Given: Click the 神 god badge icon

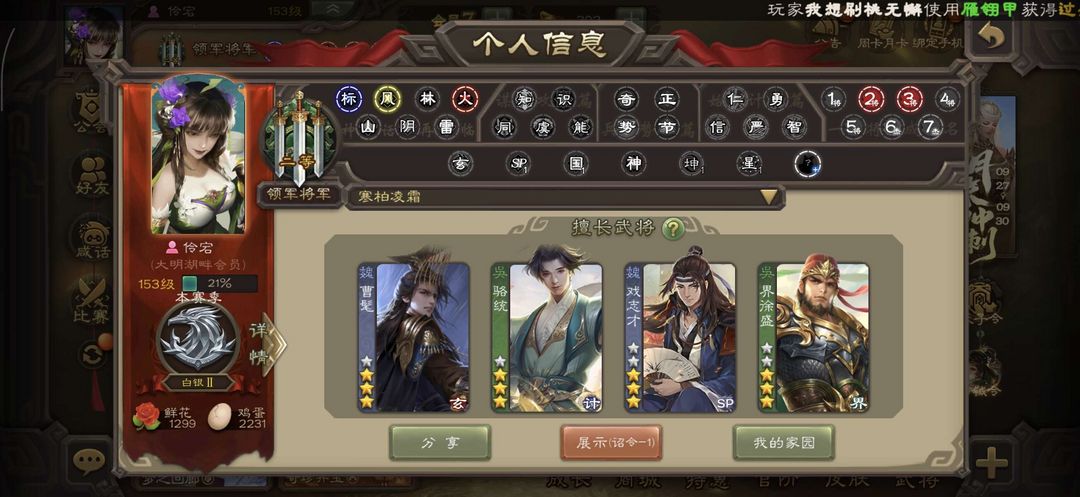Looking at the screenshot, I should tap(633, 164).
